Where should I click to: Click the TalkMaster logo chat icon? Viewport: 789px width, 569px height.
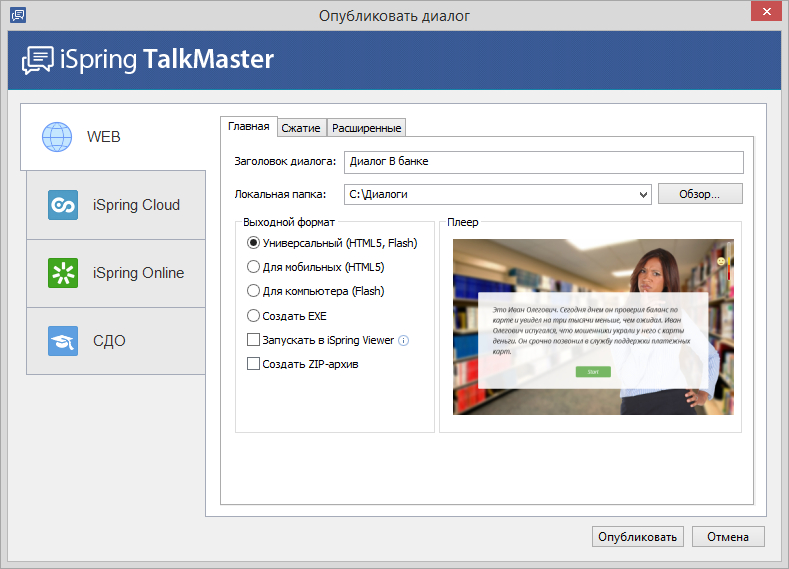(x=38, y=60)
